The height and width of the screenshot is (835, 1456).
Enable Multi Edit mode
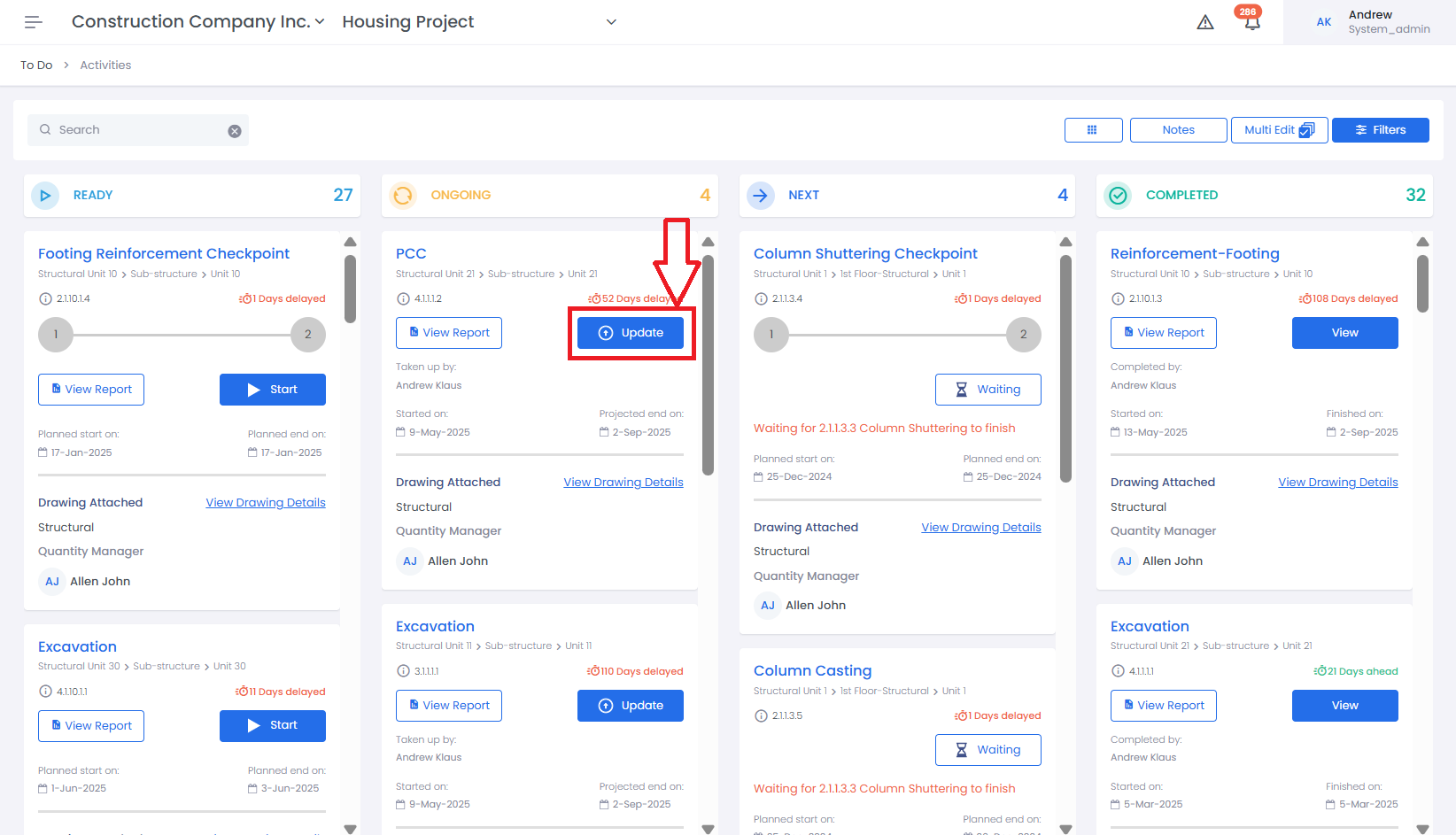click(1279, 130)
